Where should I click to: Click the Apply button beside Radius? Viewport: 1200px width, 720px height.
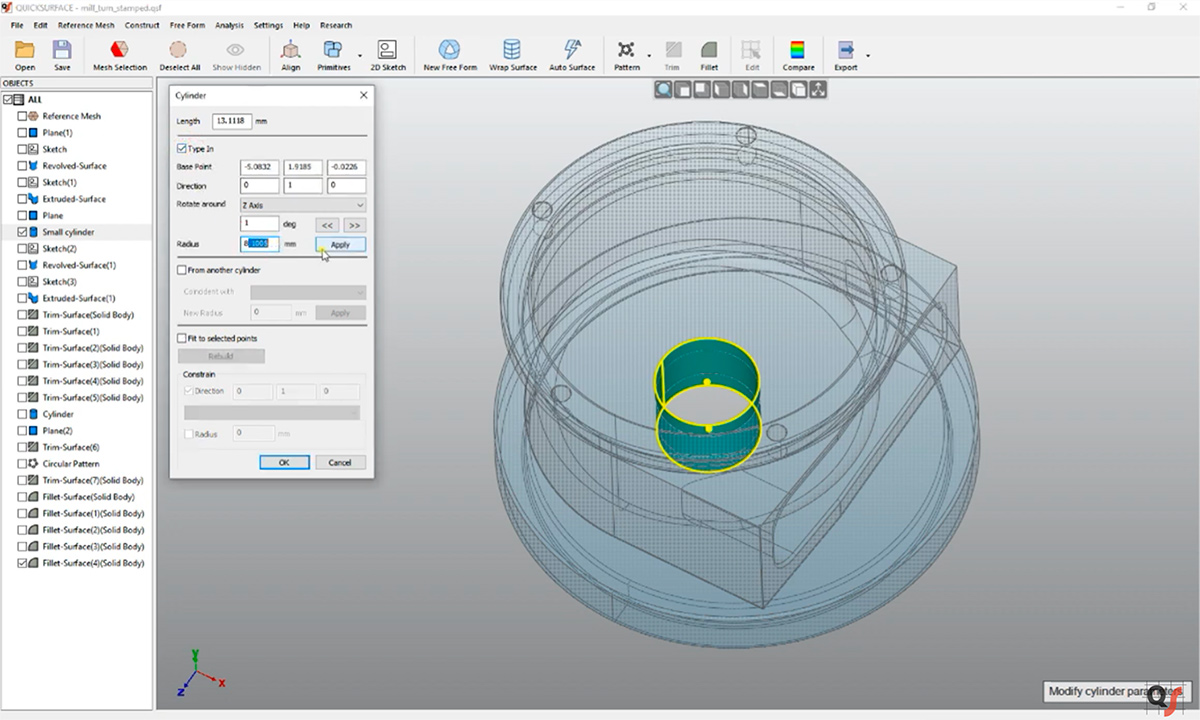click(x=340, y=244)
